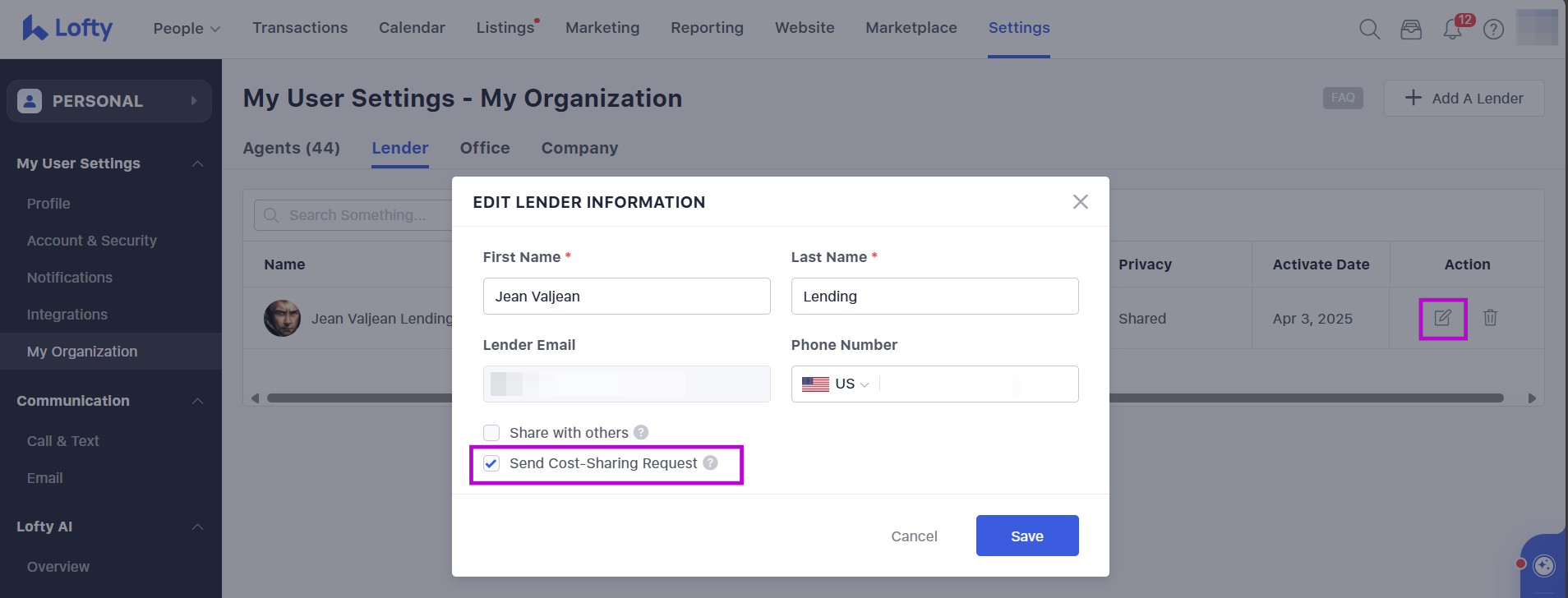Click help icon beside Share with others
This screenshot has width=1568, height=598.
(641, 432)
